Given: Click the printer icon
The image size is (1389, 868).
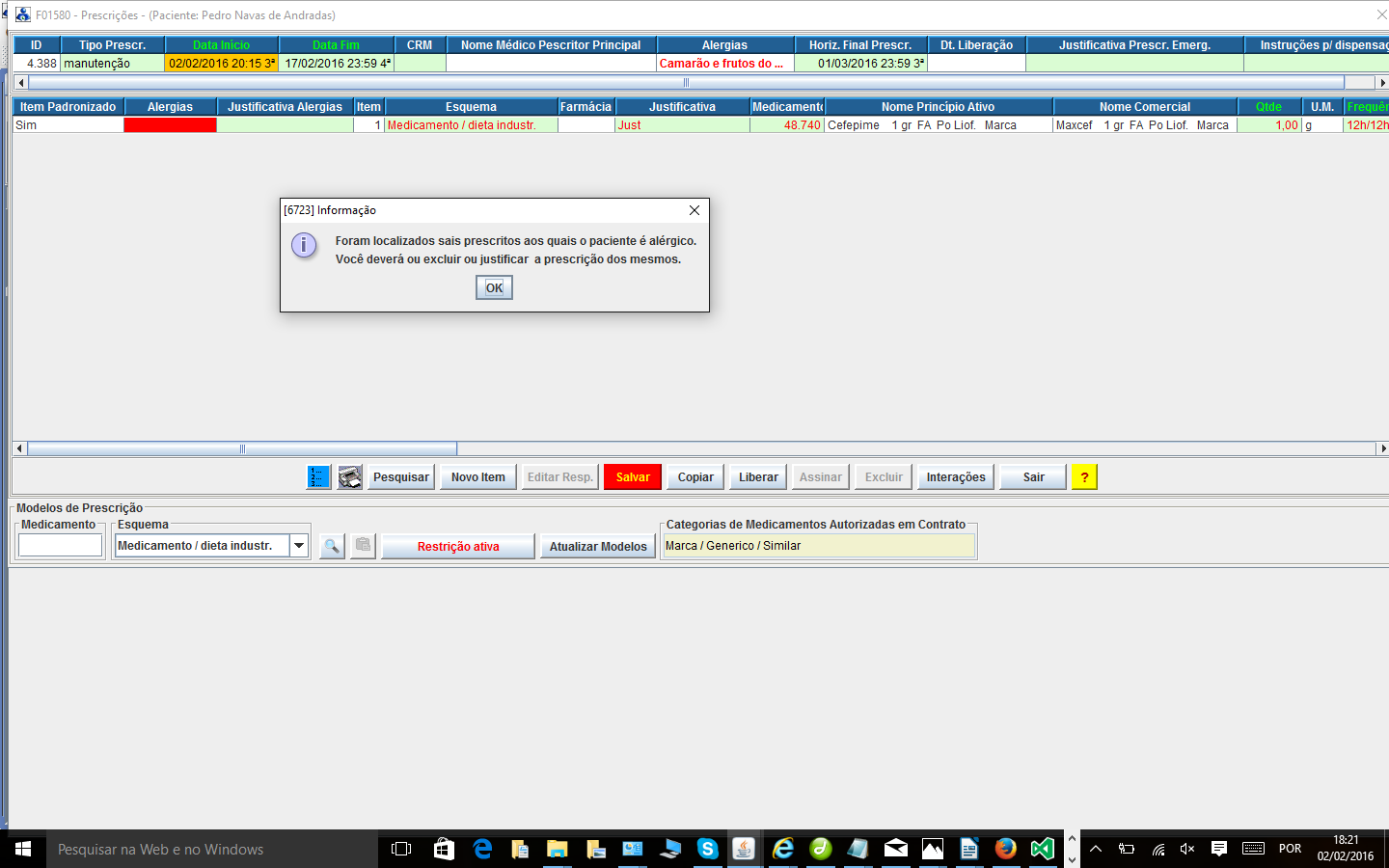Looking at the screenshot, I should 350,477.
